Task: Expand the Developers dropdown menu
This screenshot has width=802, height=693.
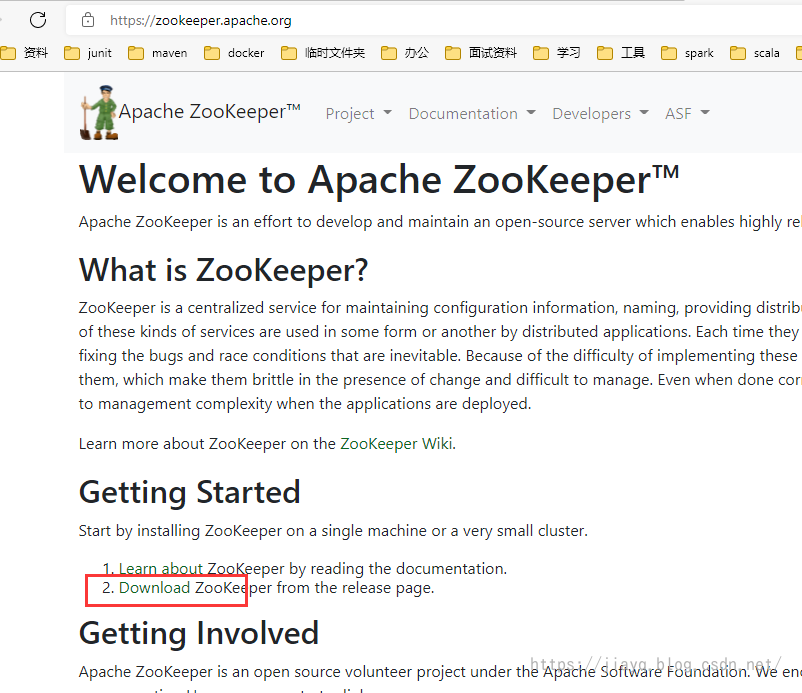Action: 600,113
